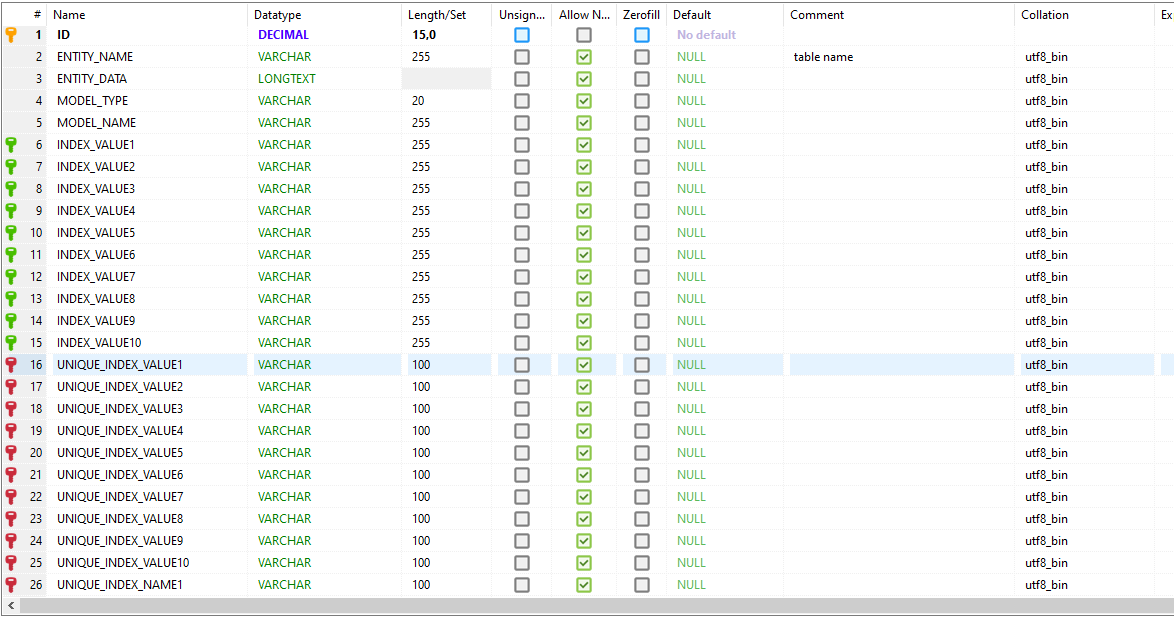The height and width of the screenshot is (618, 1174).
Task: Click red unique key icon for UNIQUE_INDEX_VALUE3
Action: point(11,409)
